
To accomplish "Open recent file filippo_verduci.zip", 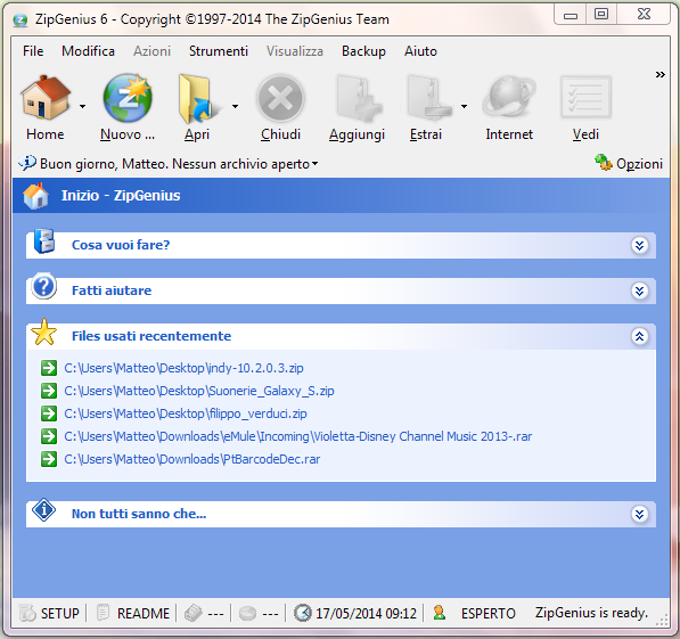I will pos(186,413).
